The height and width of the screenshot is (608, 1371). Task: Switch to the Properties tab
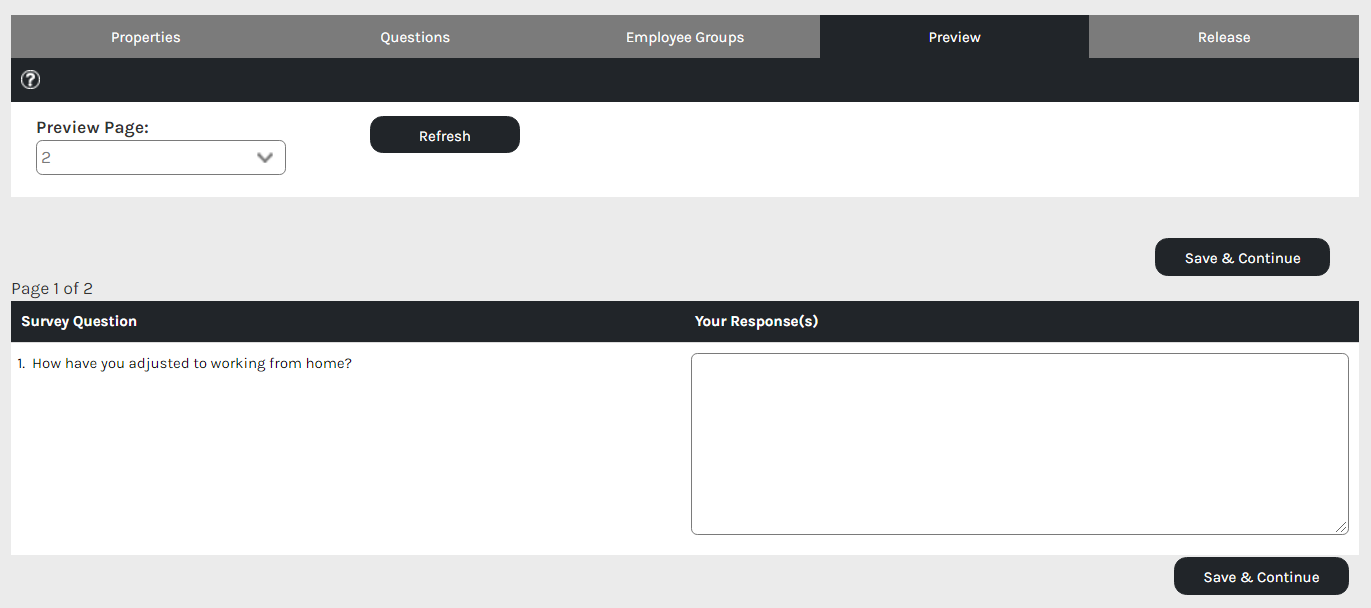pos(146,37)
